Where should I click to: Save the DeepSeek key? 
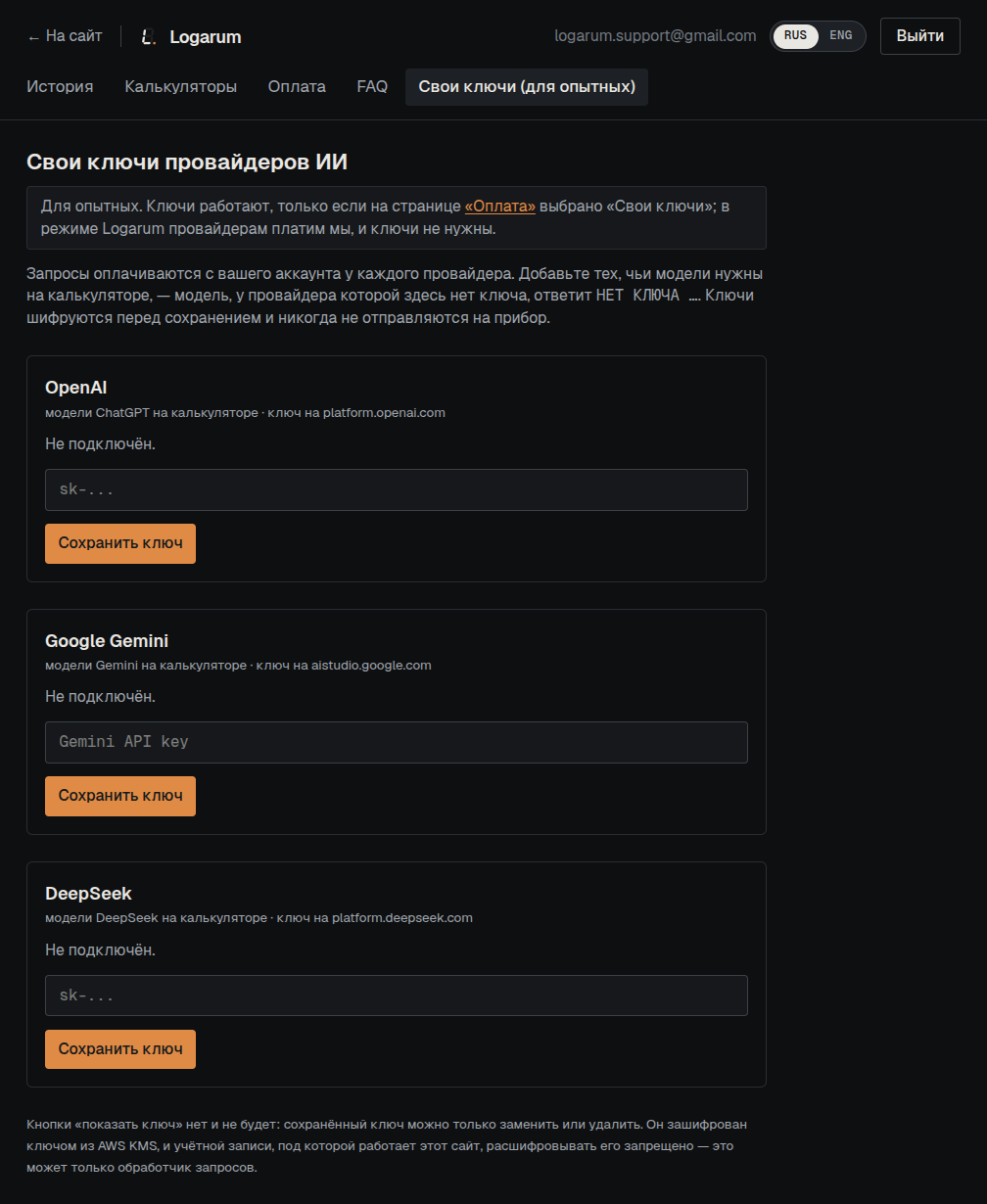[x=120, y=1049]
